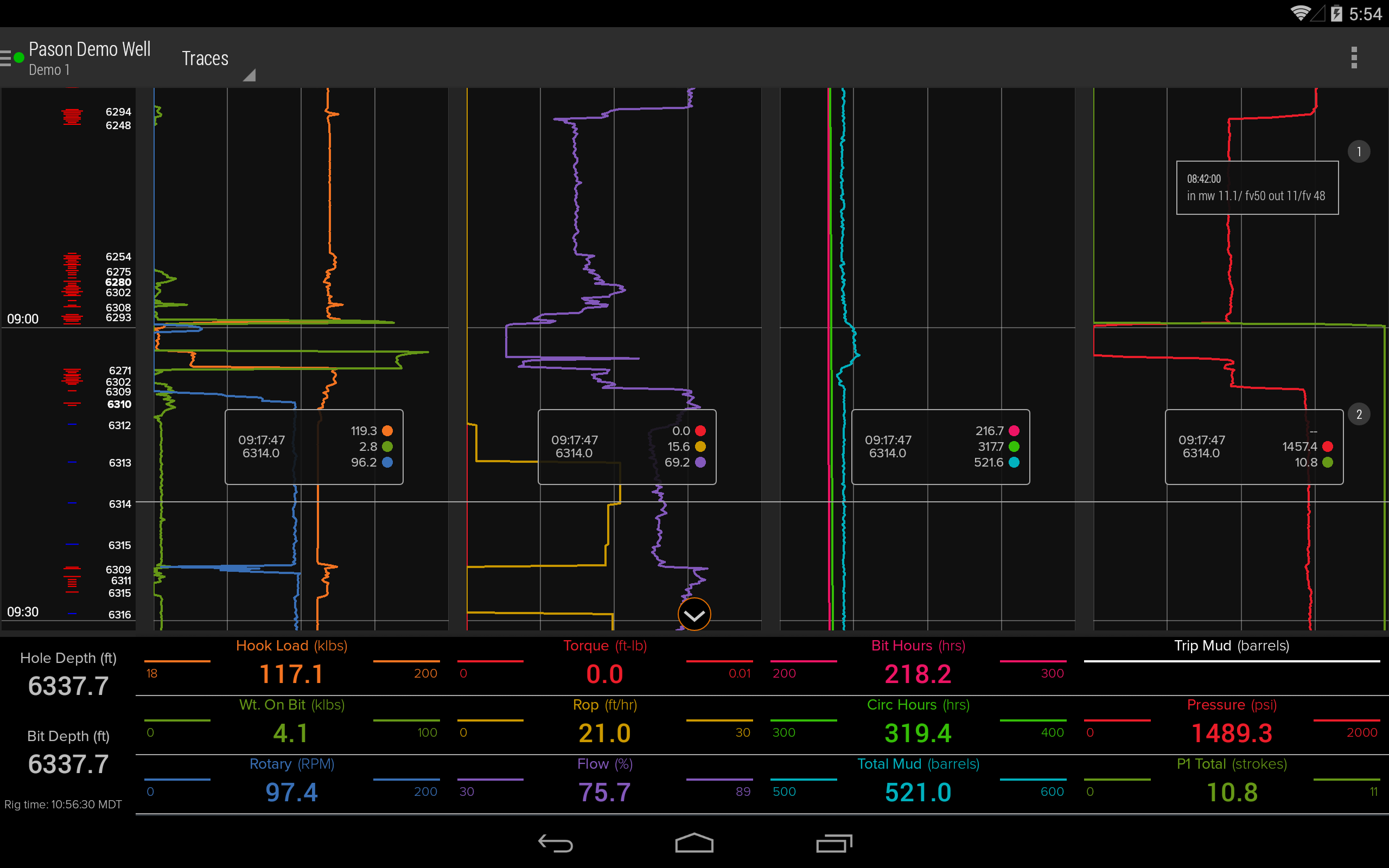Screen dimensions: 1389x868
Task: Tap the Rig time 10:56:30 MDT text
Action: tap(63, 805)
